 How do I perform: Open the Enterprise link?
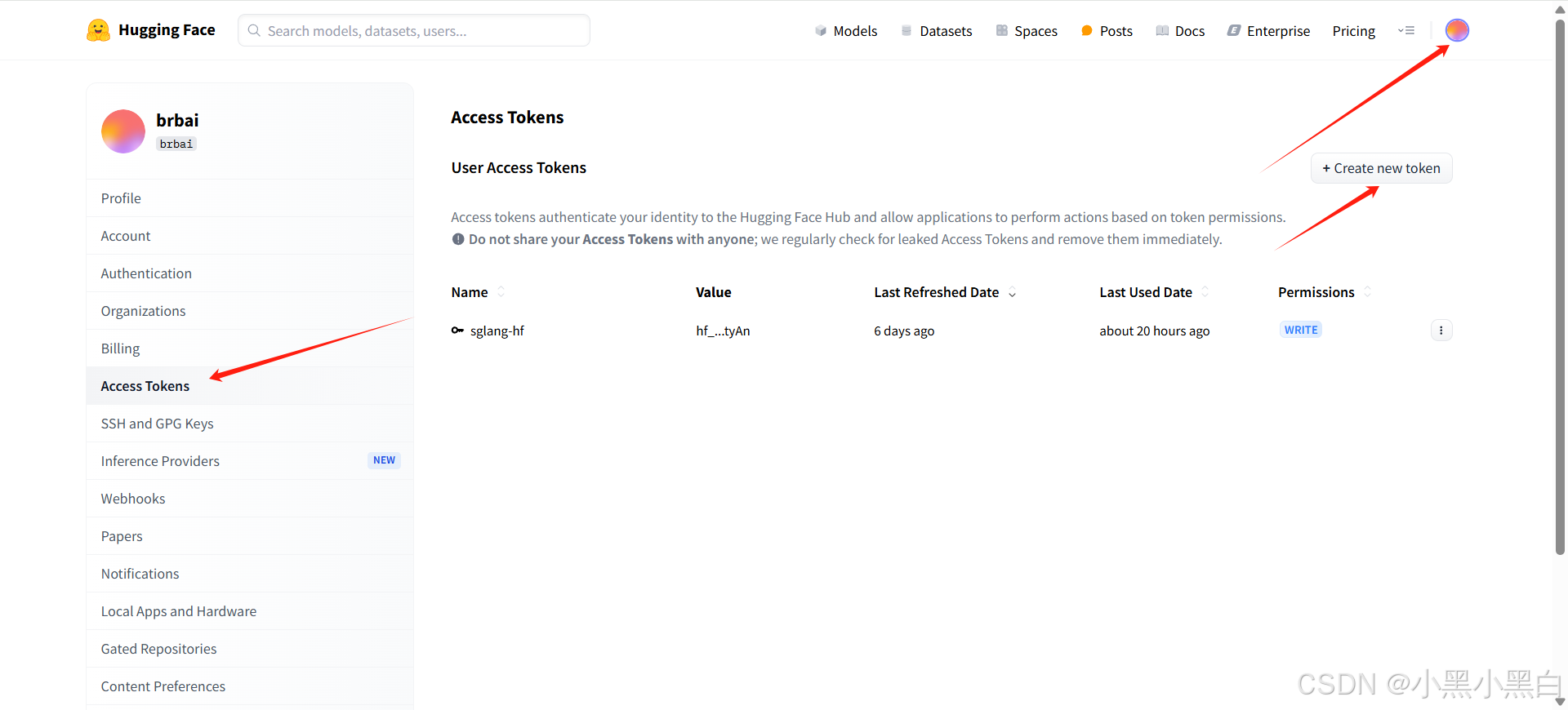click(x=1278, y=31)
